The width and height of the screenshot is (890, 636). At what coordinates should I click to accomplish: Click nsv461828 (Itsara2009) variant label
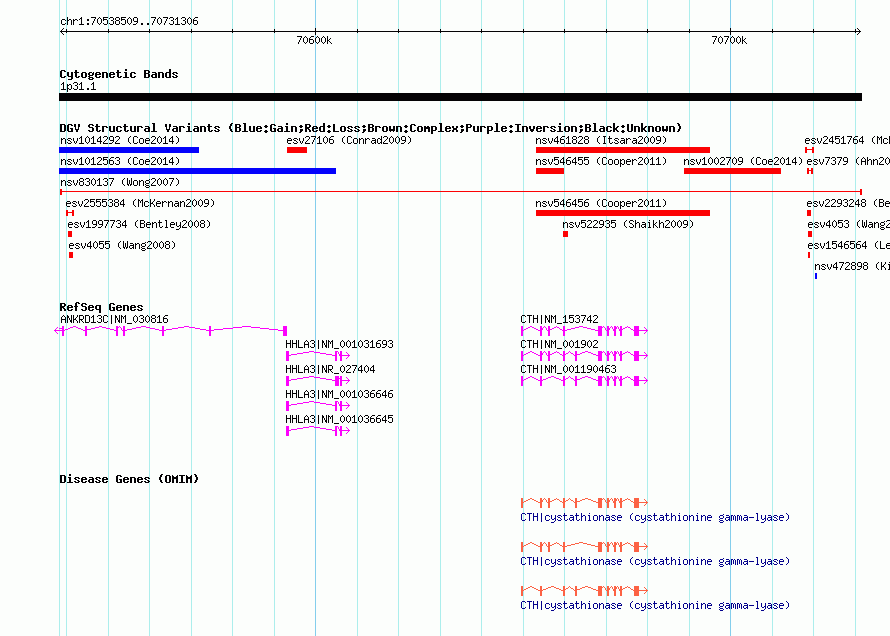601,140
